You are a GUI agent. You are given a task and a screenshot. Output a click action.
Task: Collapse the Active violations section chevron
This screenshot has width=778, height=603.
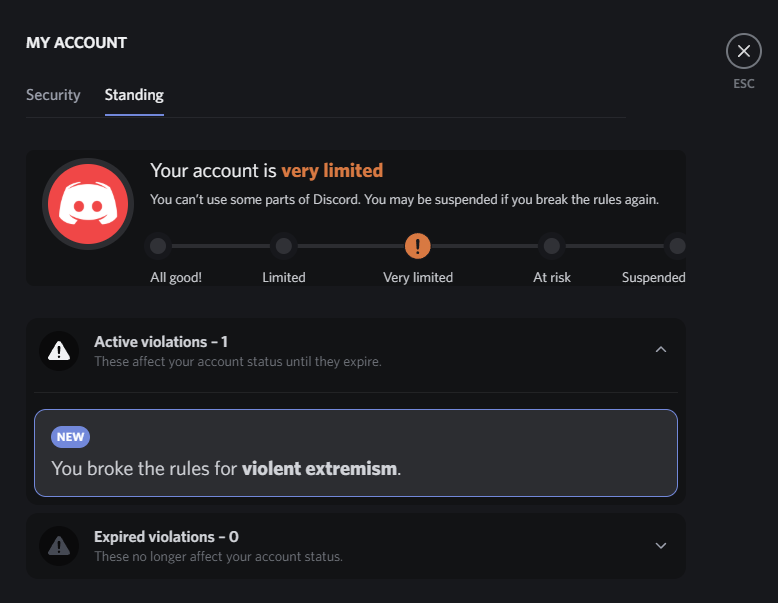[660, 350]
